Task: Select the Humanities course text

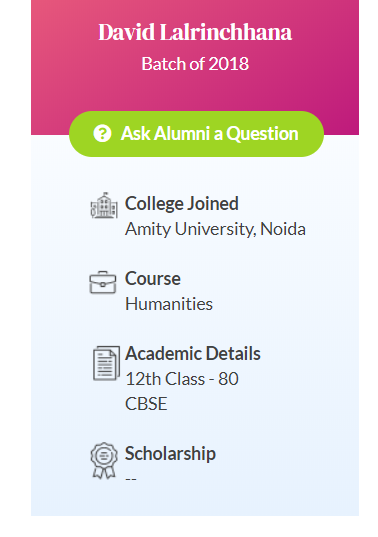Action: (169, 304)
